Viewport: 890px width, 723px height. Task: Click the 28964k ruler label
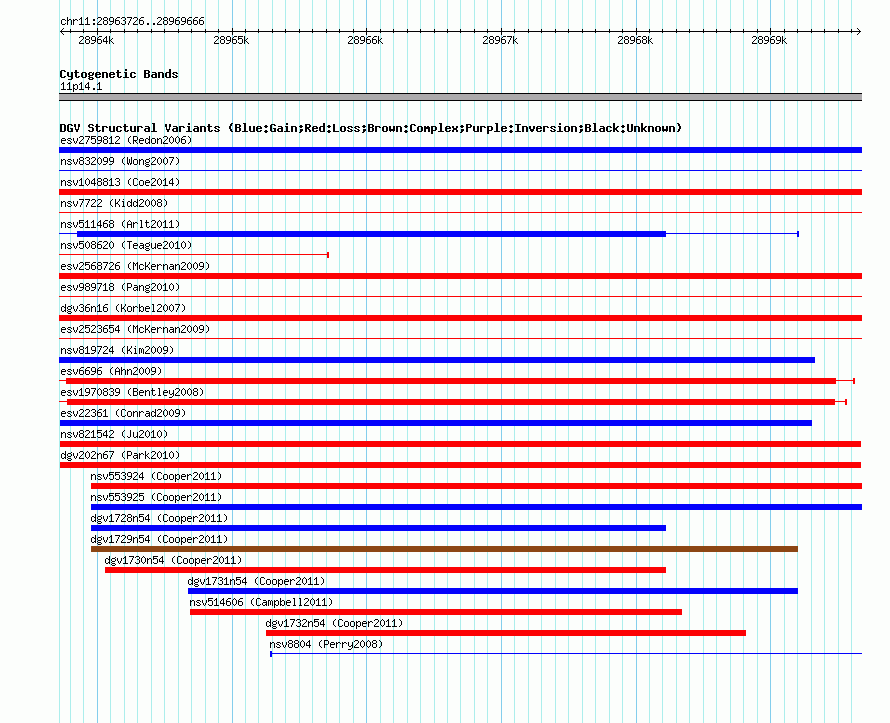96,40
